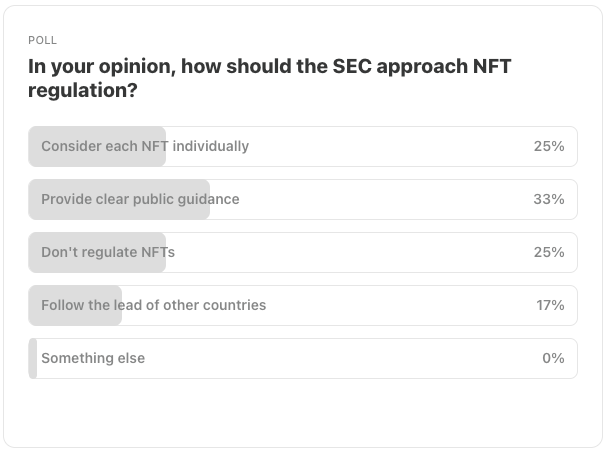The height and width of the screenshot is (452, 606).
Task: Click the 33% result for public guidance
Action: [x=549, y=199]
